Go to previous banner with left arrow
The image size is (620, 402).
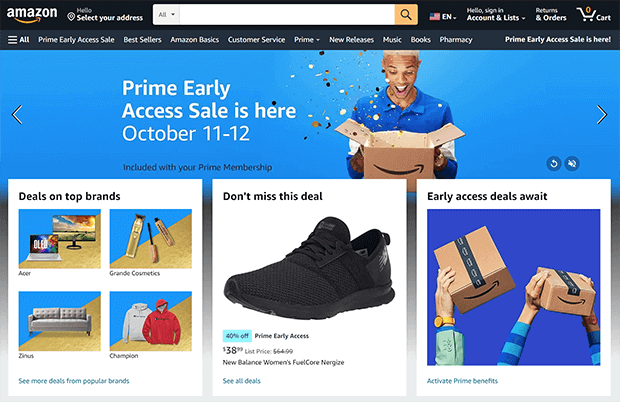point(17,115)
